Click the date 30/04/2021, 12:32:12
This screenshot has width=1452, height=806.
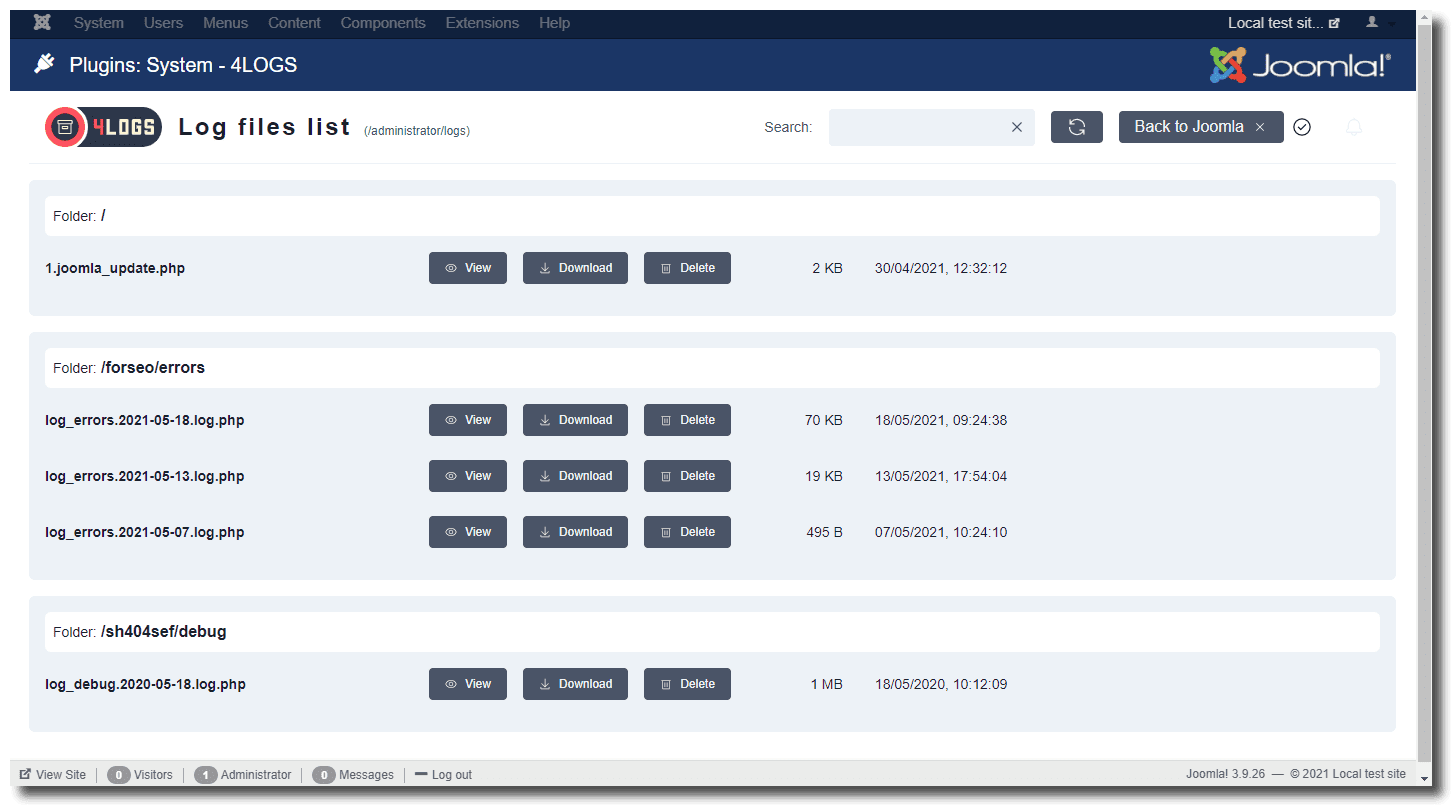coord(941,268)
